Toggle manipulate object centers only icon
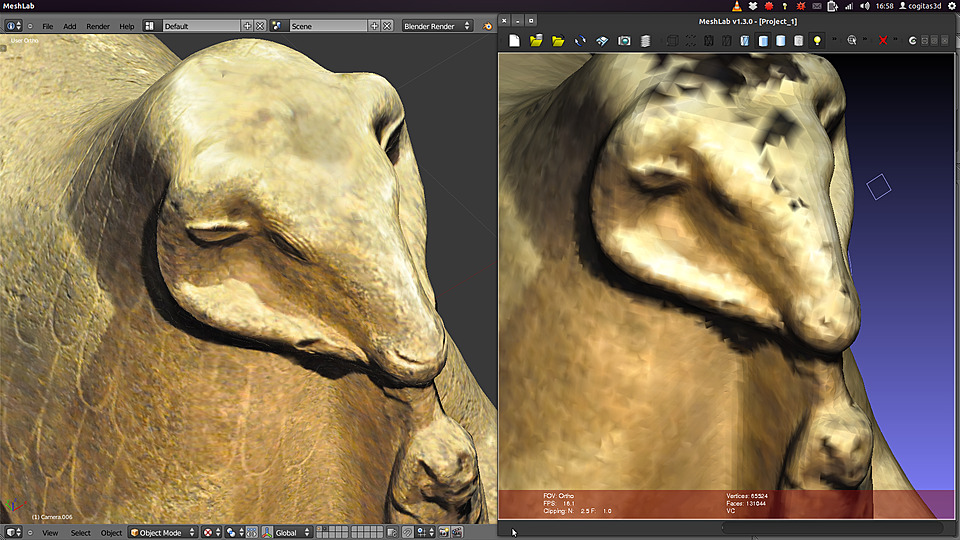The height and width of the screenshot is (540, 960). click(x=252, y=533)
